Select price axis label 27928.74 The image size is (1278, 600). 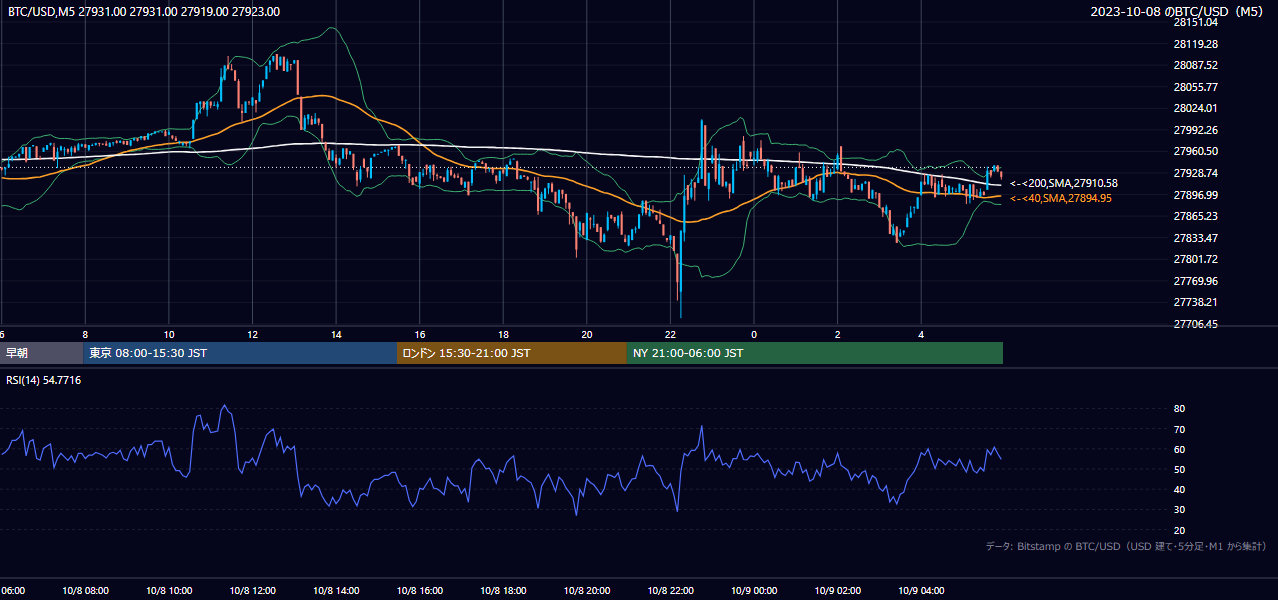click(x=1195, y=173)
